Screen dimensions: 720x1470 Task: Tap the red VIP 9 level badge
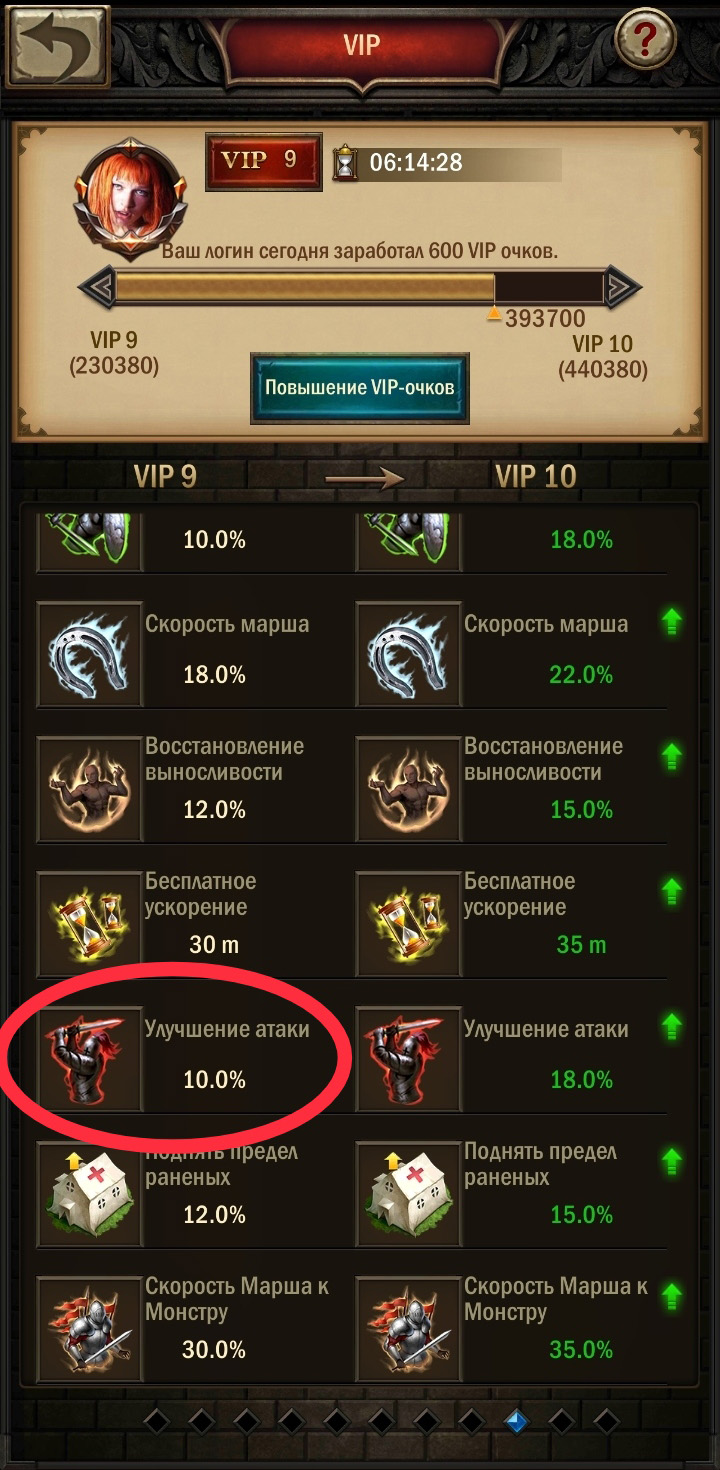[264, 161]
